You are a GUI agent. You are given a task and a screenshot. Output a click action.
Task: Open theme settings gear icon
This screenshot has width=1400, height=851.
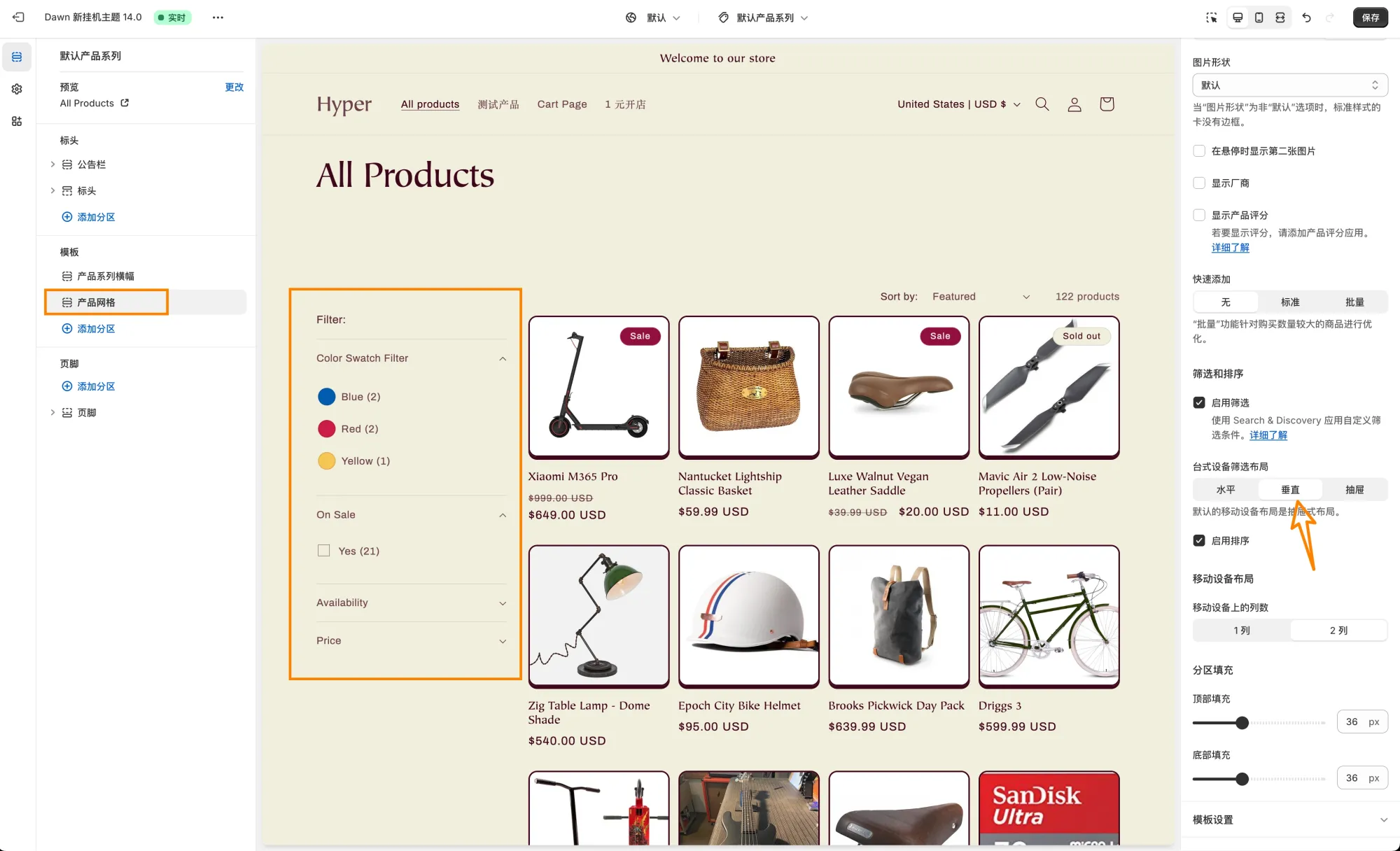[x=17, y=89]
